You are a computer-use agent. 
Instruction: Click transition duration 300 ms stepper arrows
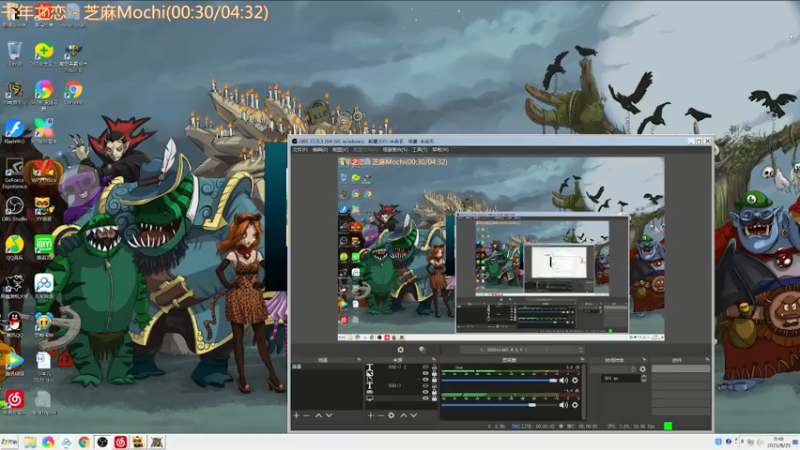[x=643, y=378]
